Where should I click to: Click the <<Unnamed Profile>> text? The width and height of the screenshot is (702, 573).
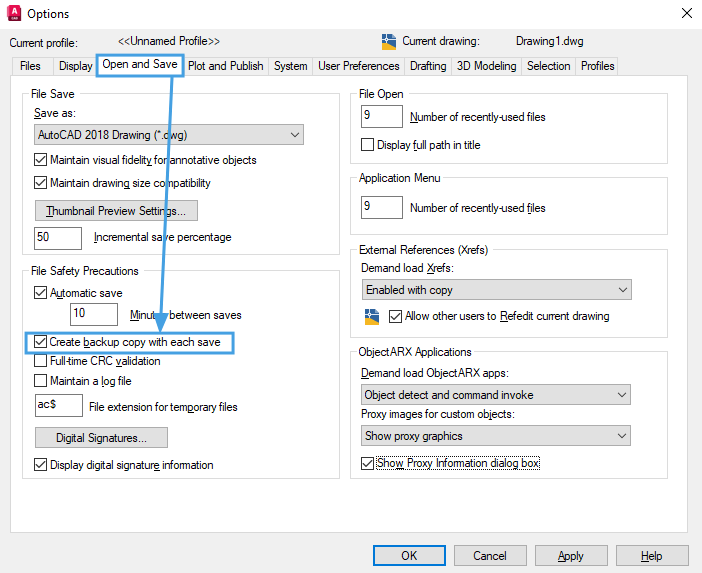[x=169, y=41]
